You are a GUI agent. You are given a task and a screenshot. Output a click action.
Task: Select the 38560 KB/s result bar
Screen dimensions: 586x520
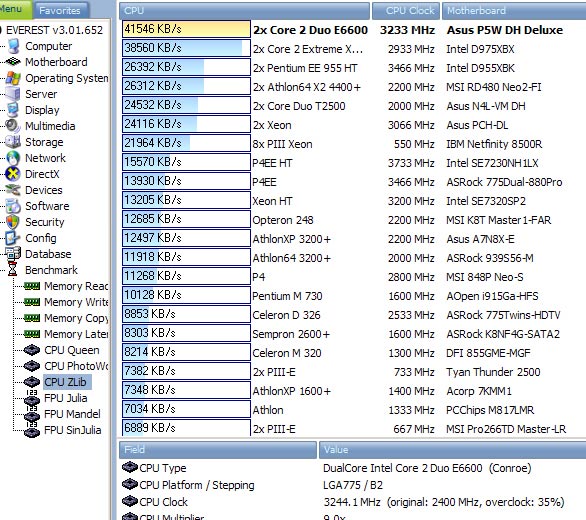tap(186, 48)
